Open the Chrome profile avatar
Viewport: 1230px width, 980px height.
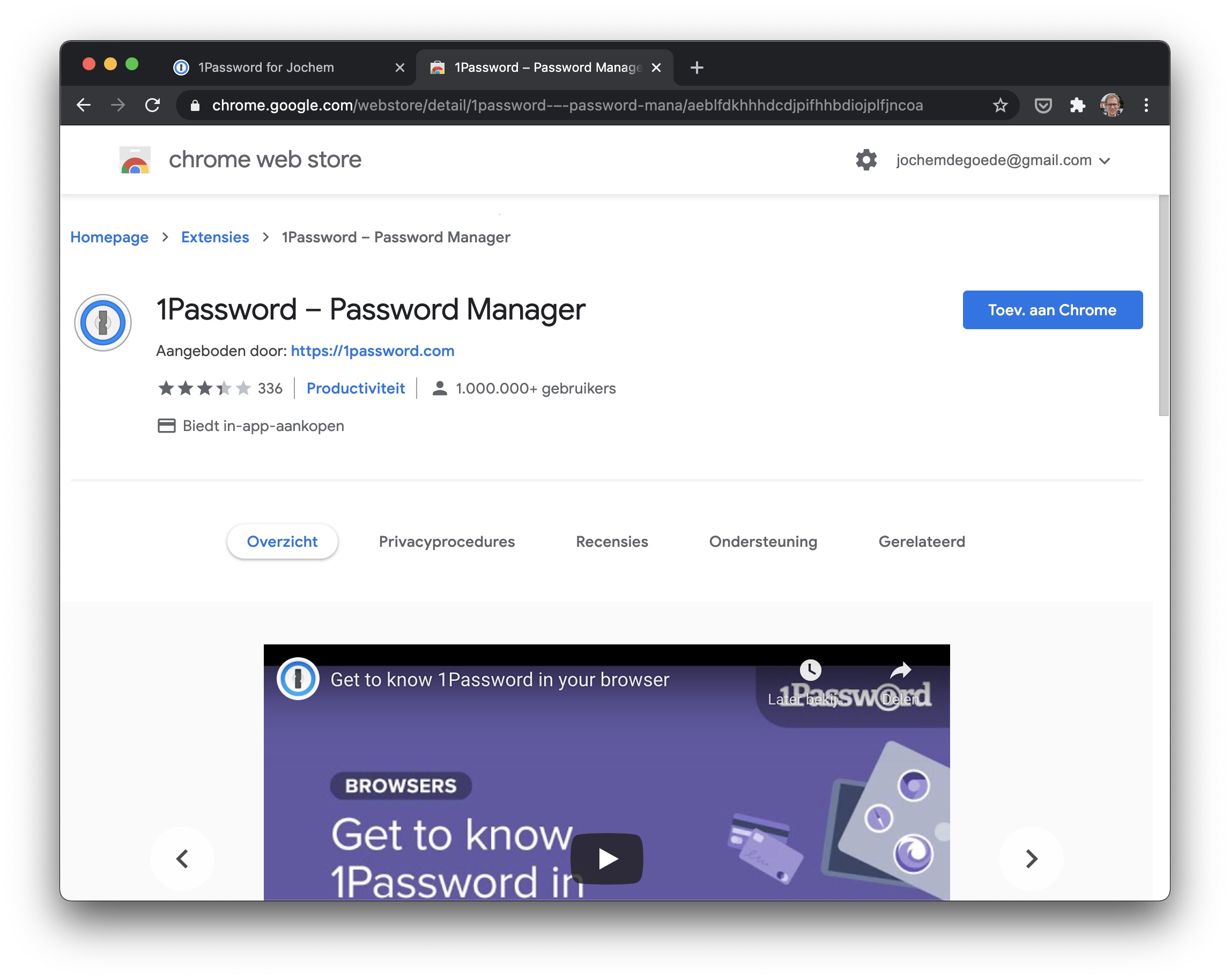(x=1112, y=105)
